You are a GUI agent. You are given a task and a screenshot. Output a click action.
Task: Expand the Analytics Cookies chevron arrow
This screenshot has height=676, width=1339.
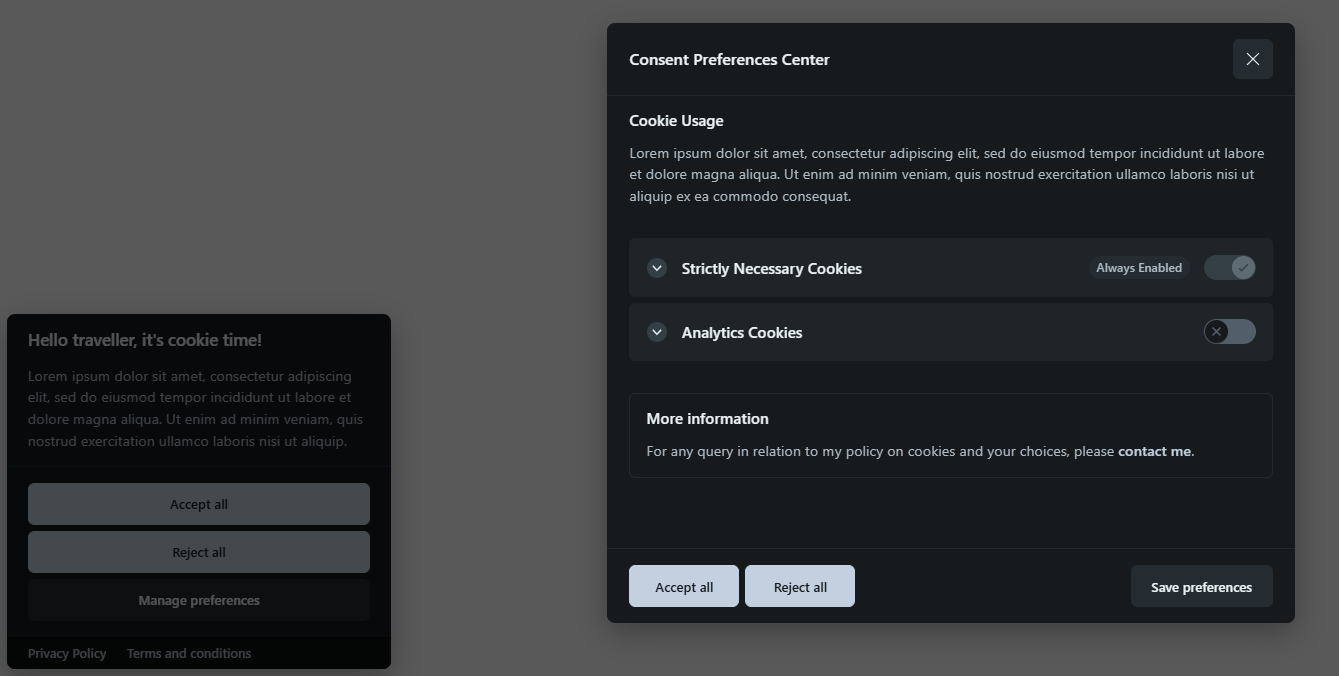[x=657, y=332]
